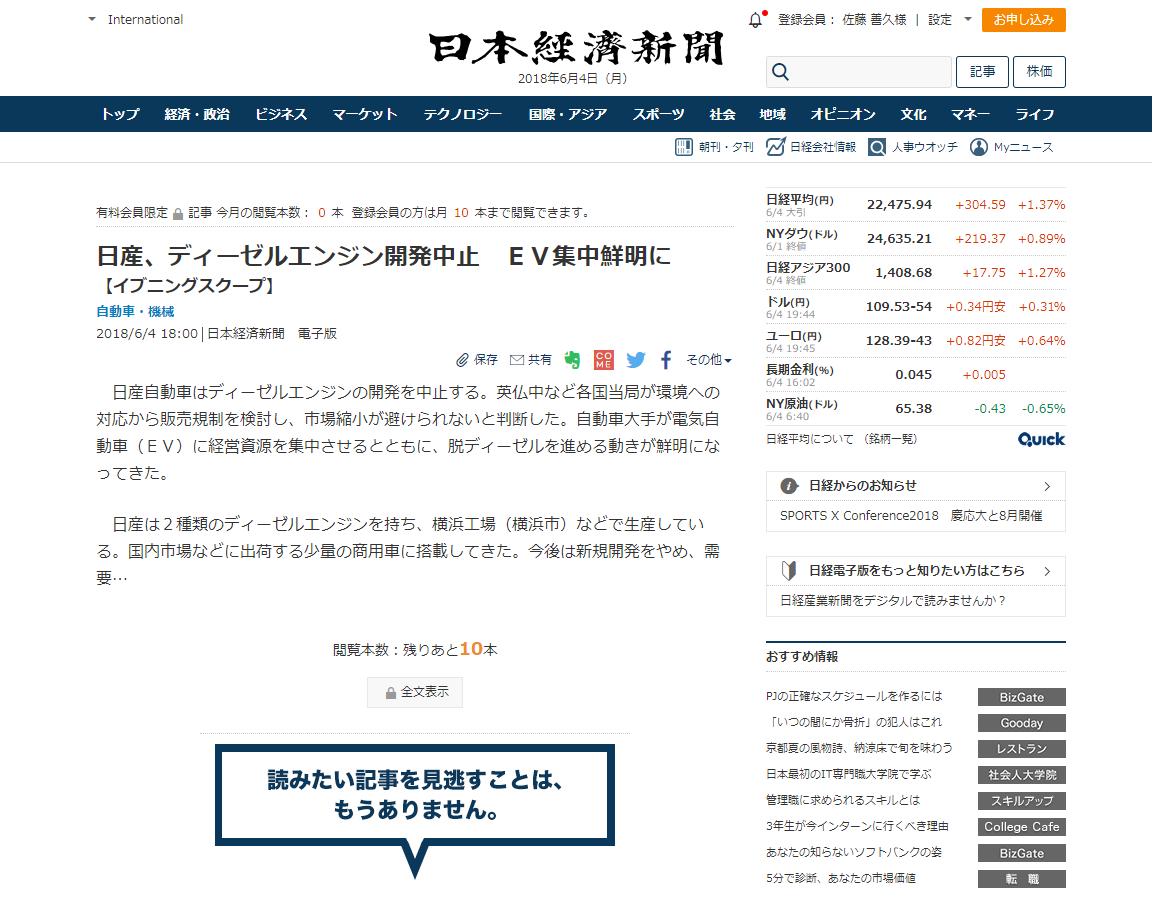1152x903 pixels.
Task: Click the レストラン tag button
Action: click(1021, 749)
